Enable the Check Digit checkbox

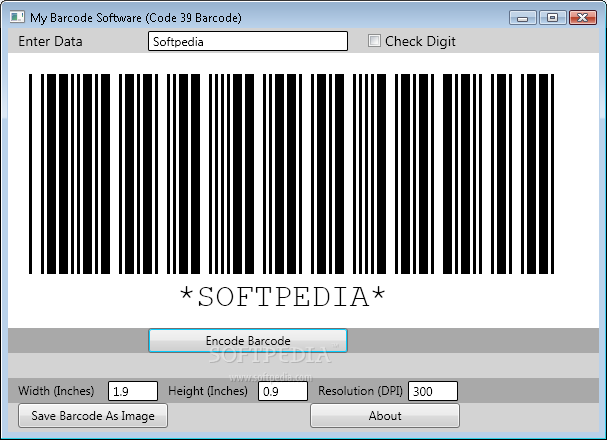point(374,41)
